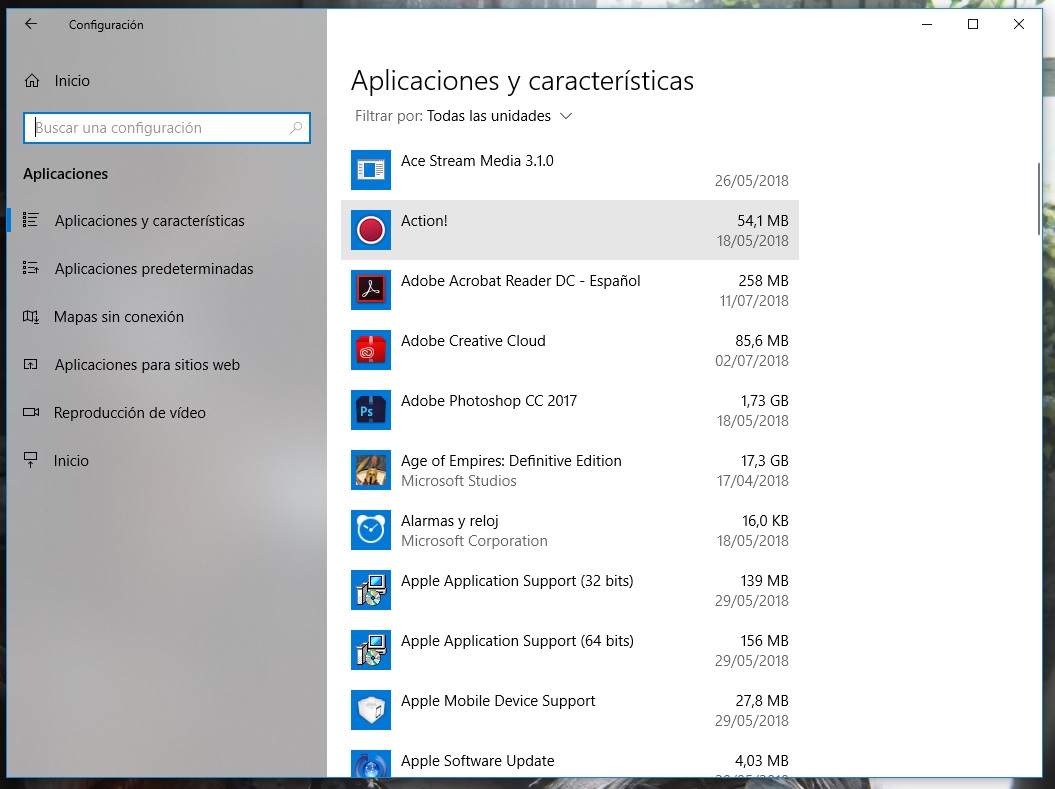The image size is (1055, 789).
Task: Click the Apple Mobile Device Support icon
Action: point(371,710)
